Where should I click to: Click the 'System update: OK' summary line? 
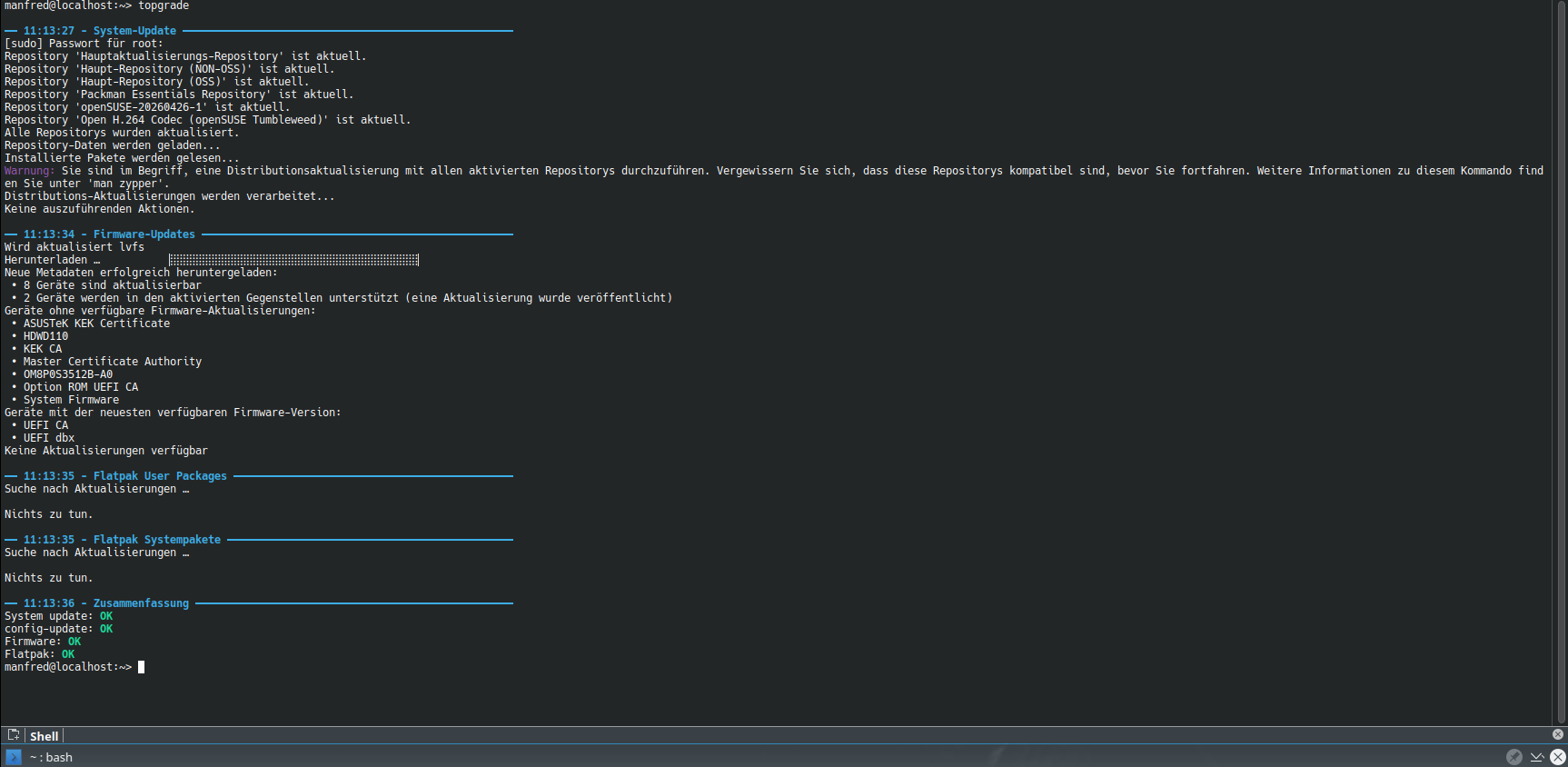click(x=59, y=616)
